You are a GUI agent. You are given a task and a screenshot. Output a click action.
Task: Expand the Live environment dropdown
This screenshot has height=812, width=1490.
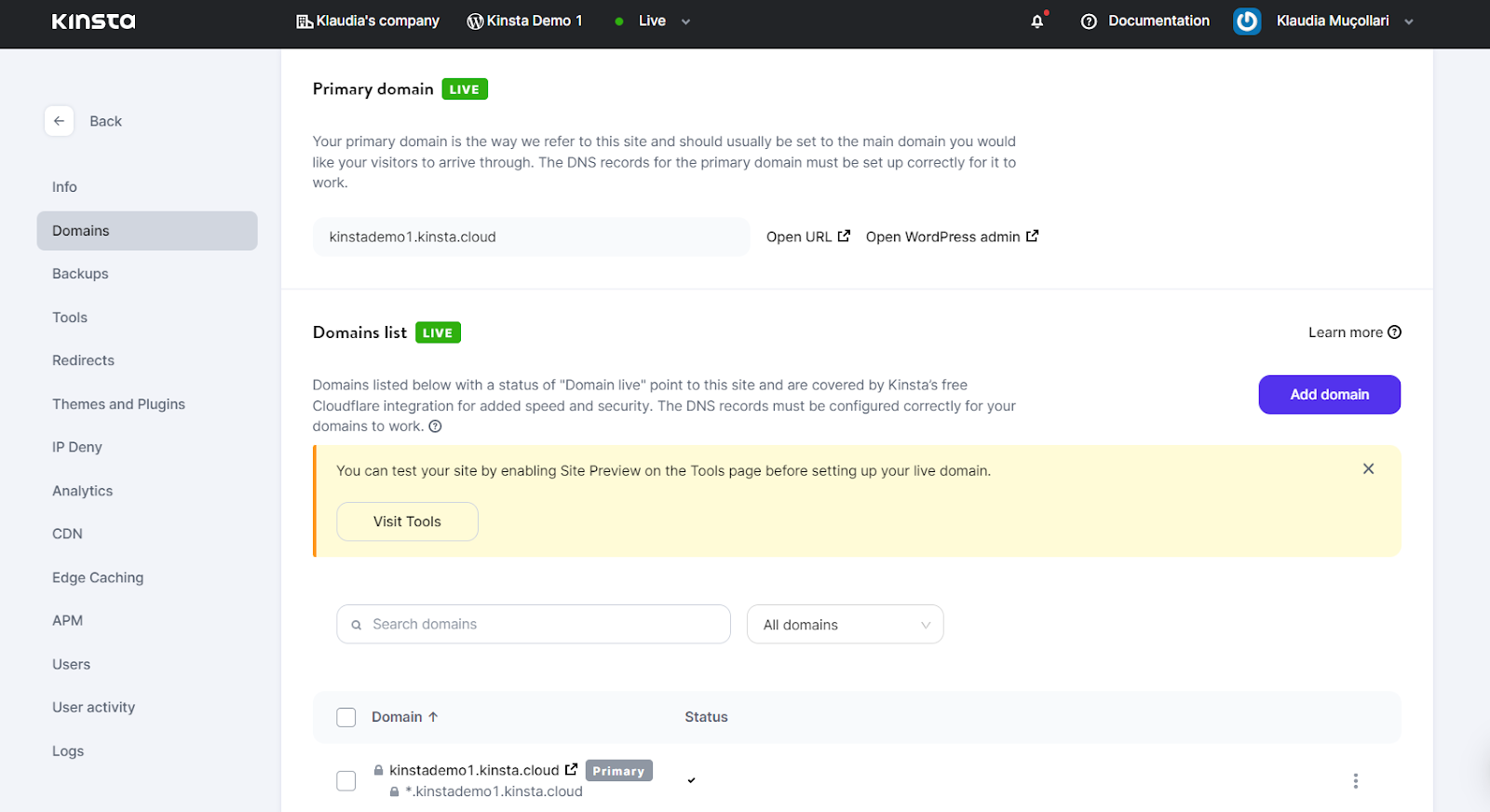(x=686, y=21)
